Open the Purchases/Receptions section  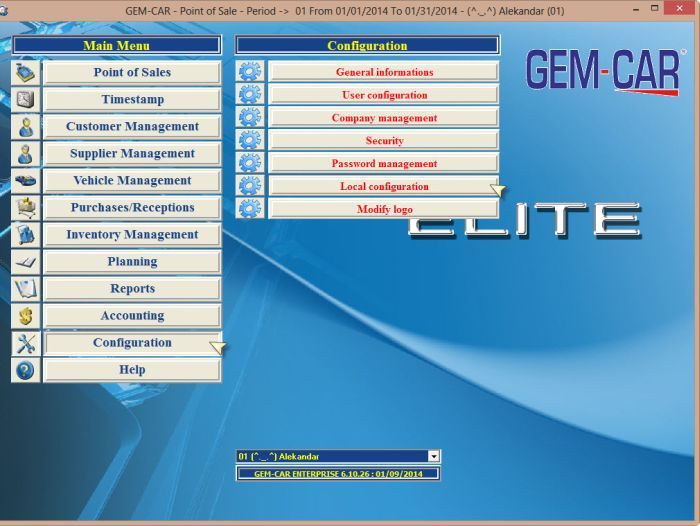pos(132,208)
